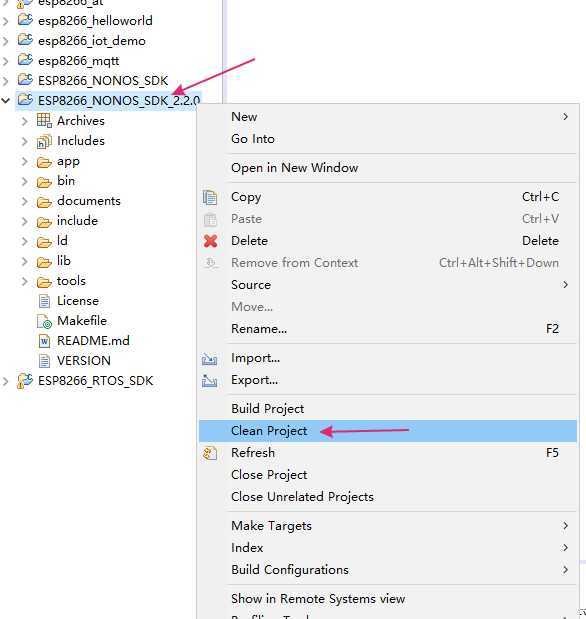Expand the tools folder

click(24, 281)
